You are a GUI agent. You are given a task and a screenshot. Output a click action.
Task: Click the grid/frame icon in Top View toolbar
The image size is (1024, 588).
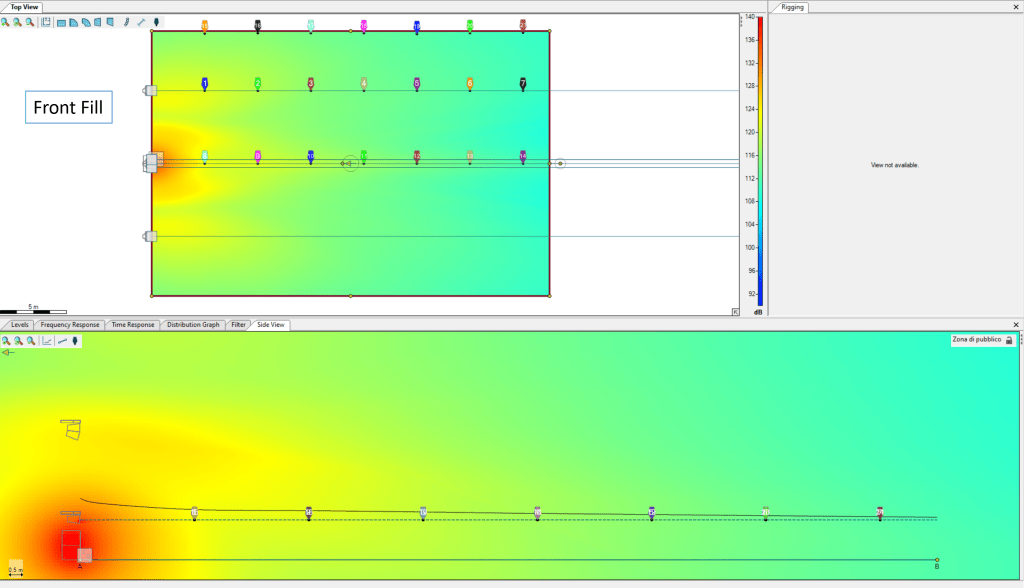pyautogui.click(x=46, y=21)
